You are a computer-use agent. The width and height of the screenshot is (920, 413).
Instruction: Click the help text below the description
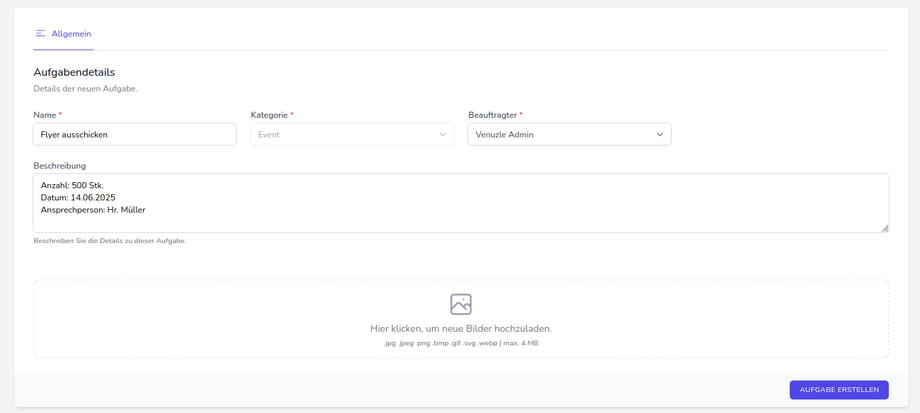(x=109, y=241)
